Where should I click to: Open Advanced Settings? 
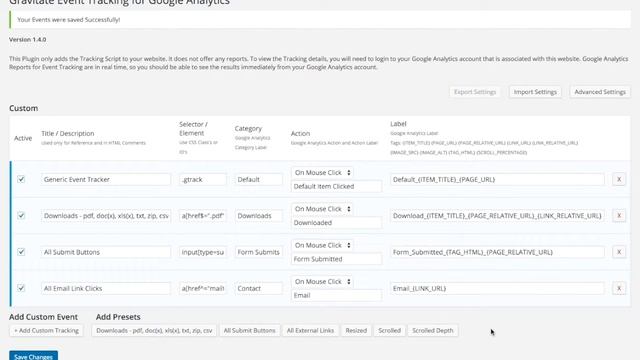pyautogui.click(x=600, y=92)
